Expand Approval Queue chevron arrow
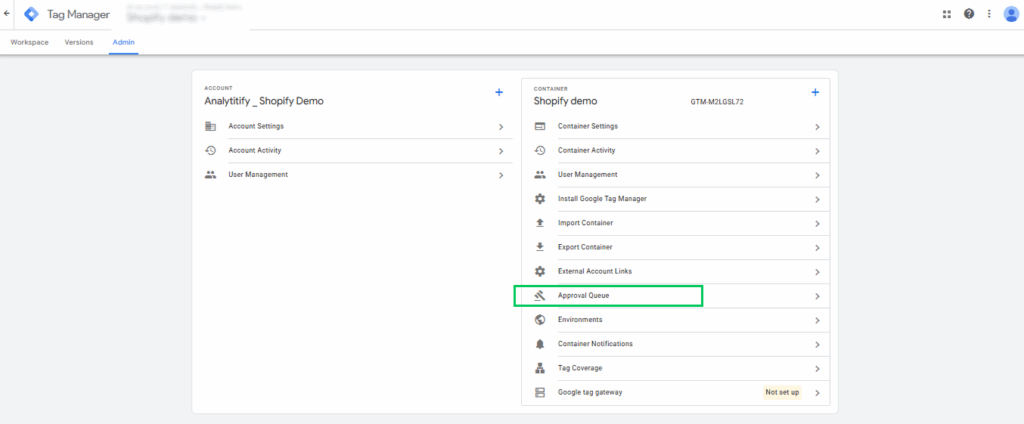The height and width of the screenshot is (424, 1024). (x=817, y=296)
